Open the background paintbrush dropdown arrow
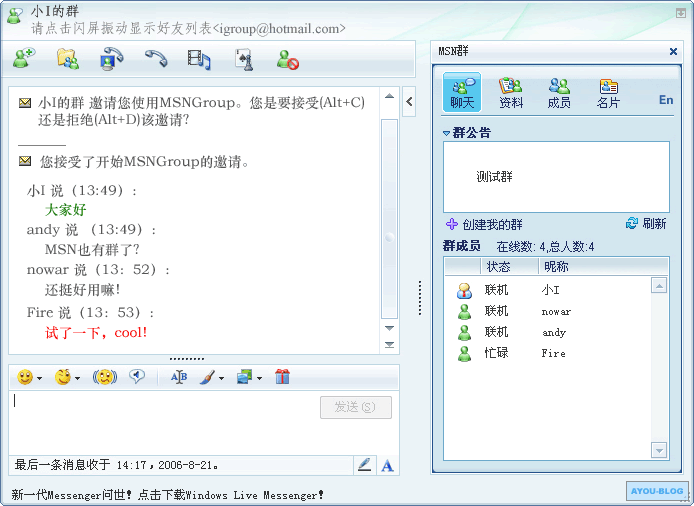The width and height of the screenshot is (694, 506). [x=221, y=378]
